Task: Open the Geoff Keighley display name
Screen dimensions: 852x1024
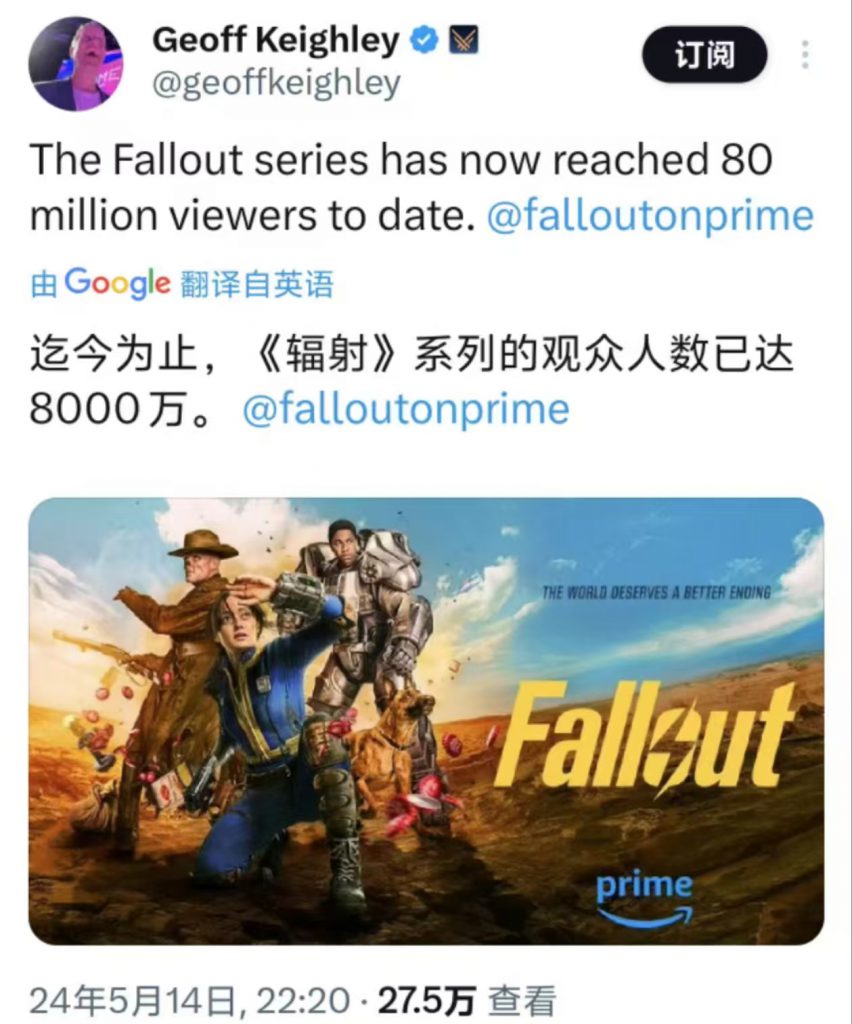Action: pyautogui.click(x=275, y=40)
